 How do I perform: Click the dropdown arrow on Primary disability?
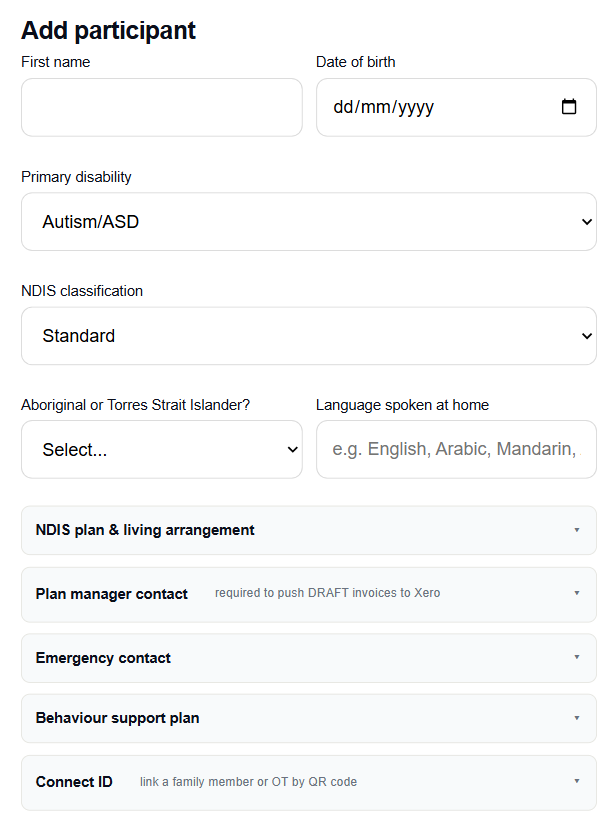click(589, 221)
